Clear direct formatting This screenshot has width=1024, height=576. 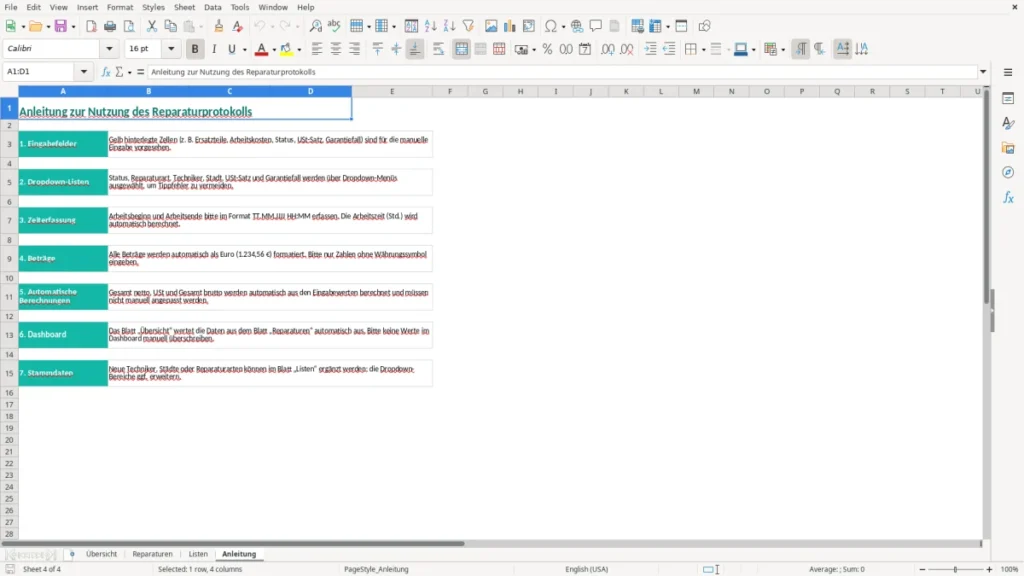click(x=238, y=26)
